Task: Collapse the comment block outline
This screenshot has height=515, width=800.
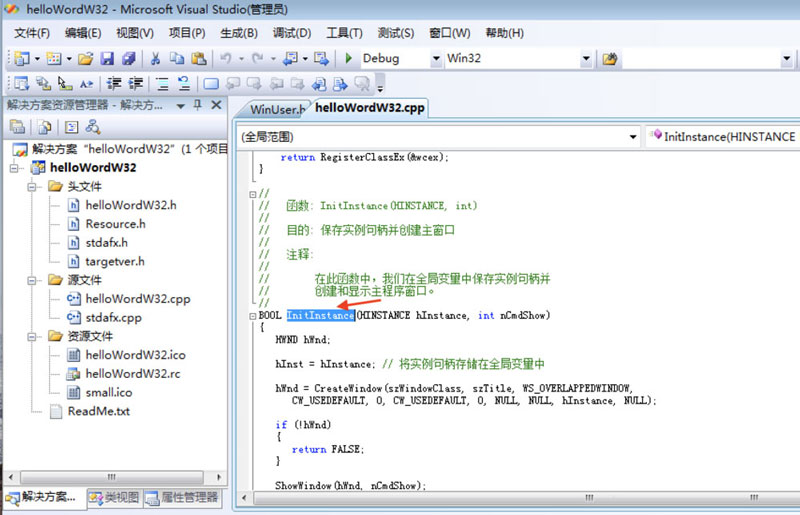Action: (x=253, y=194)
